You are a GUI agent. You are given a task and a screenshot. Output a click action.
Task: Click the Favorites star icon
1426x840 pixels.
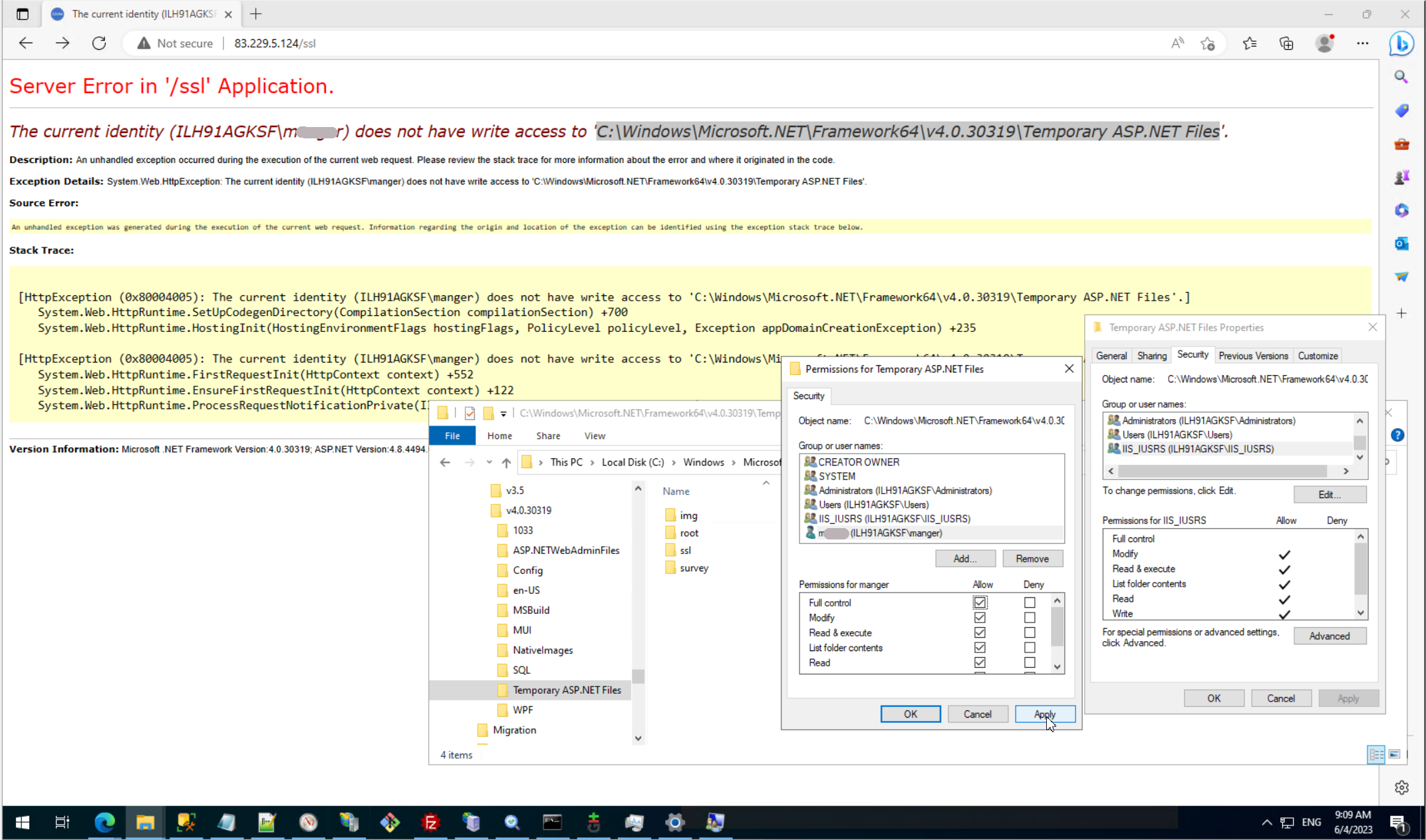point(1249,43)
